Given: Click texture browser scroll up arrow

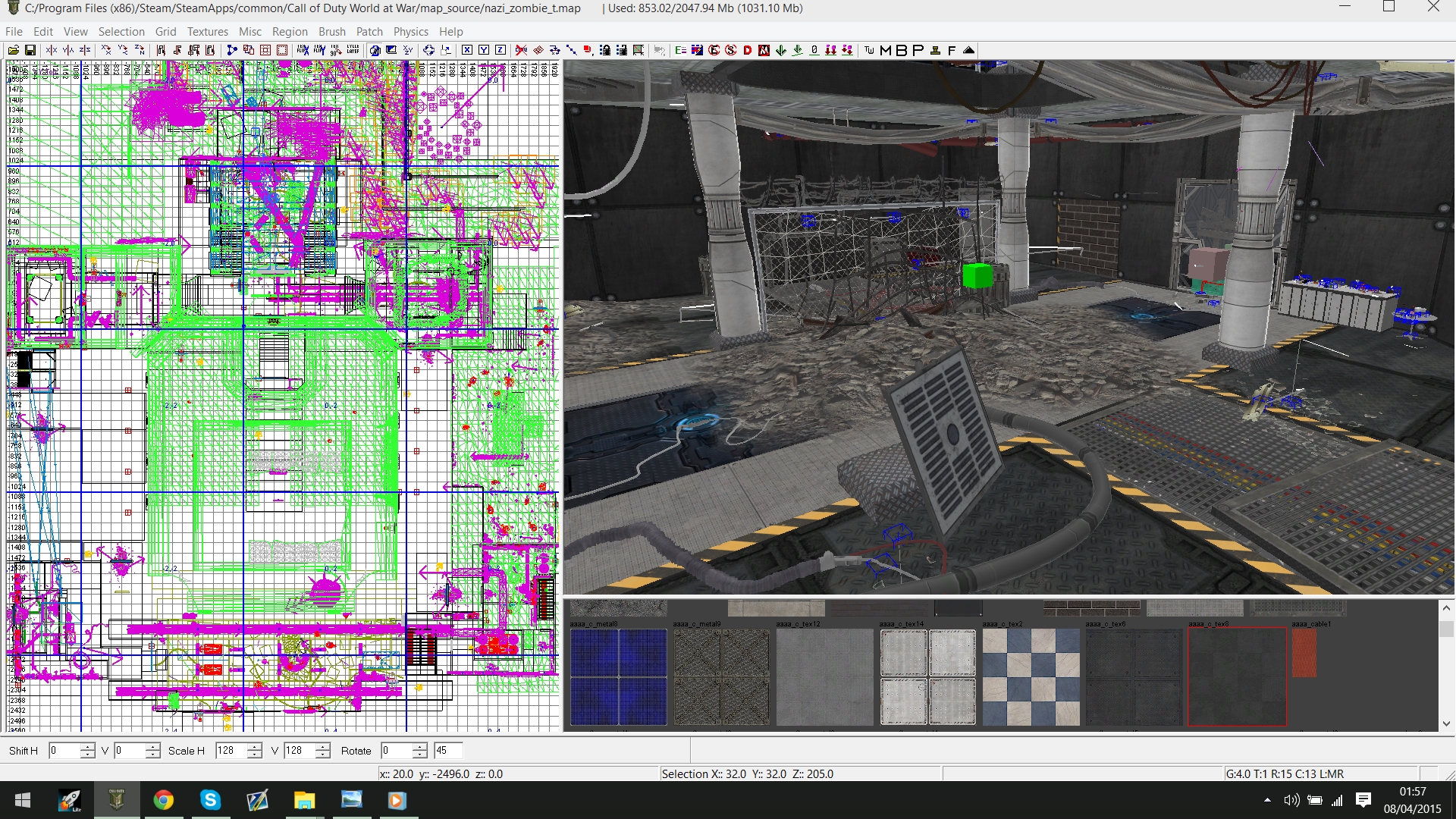Looking at the screenshot, I should point(1446,607).
